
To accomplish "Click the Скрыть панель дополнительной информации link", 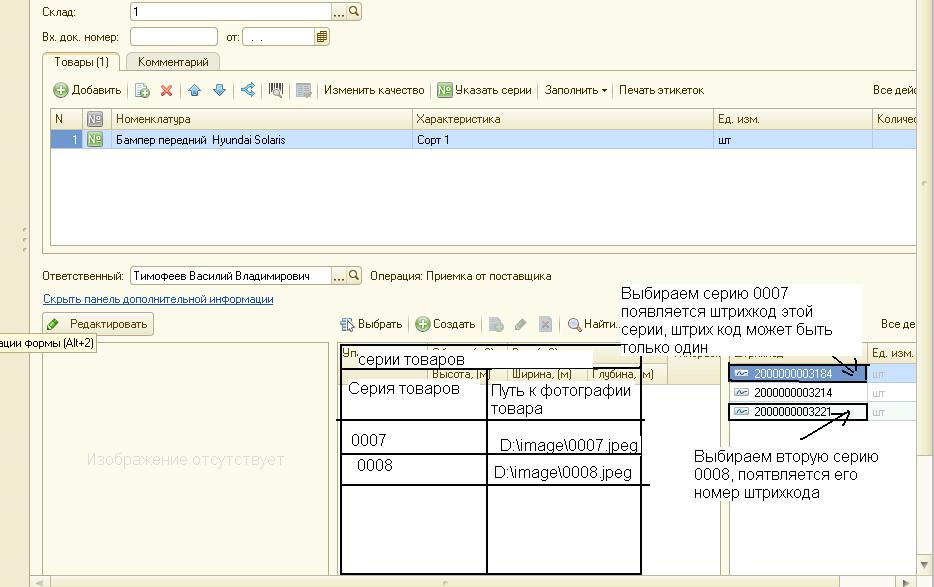I will (x=158, y=299).
